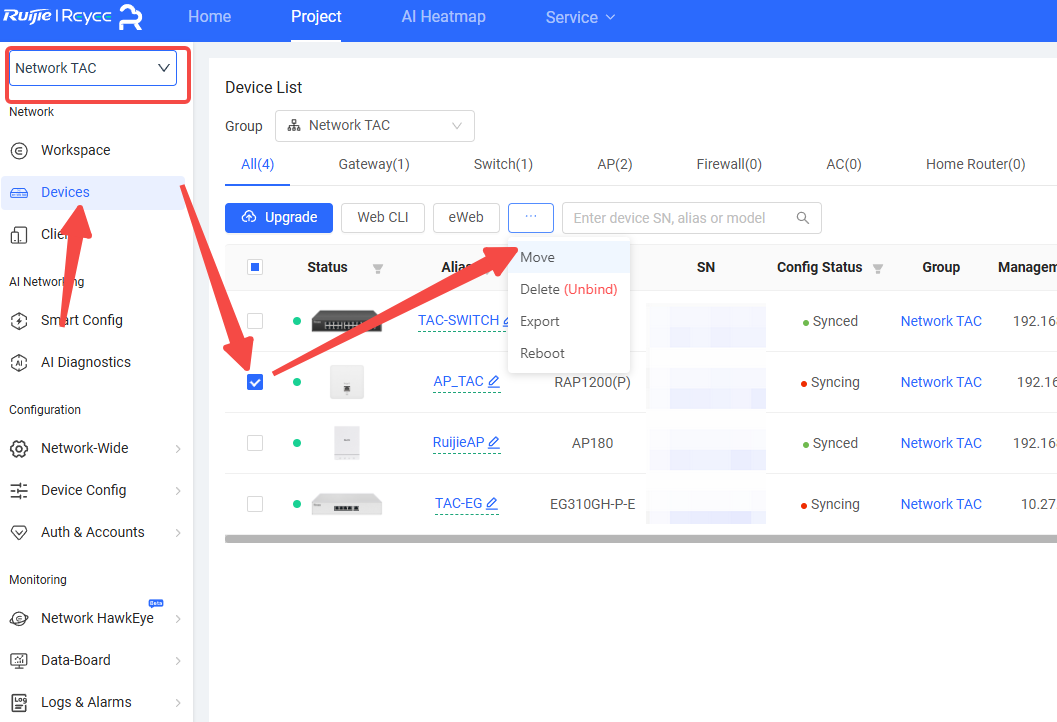Viewport: 1057px width, 722px height.
Task: Open the Network TAC project dropdown
Action: (93, 68)
